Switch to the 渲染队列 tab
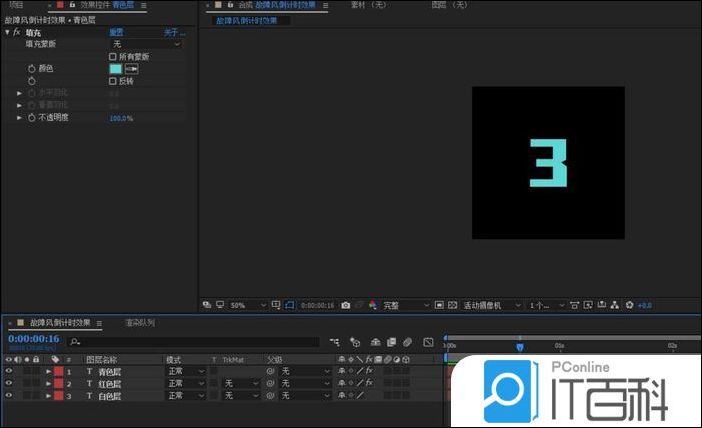 (139, 323)
